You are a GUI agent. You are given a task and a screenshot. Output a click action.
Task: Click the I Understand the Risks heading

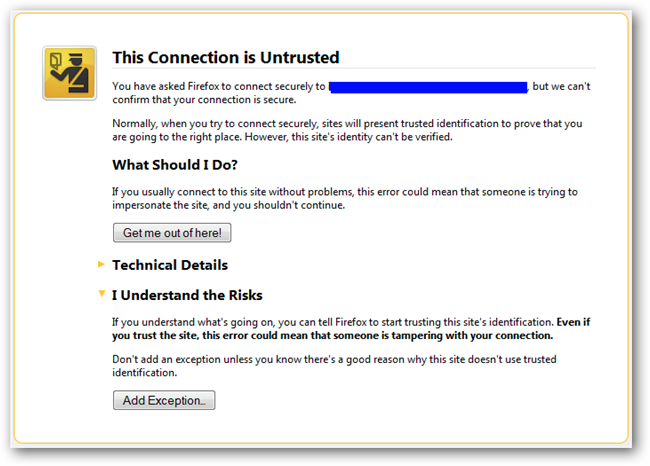[x=187, y=295]
